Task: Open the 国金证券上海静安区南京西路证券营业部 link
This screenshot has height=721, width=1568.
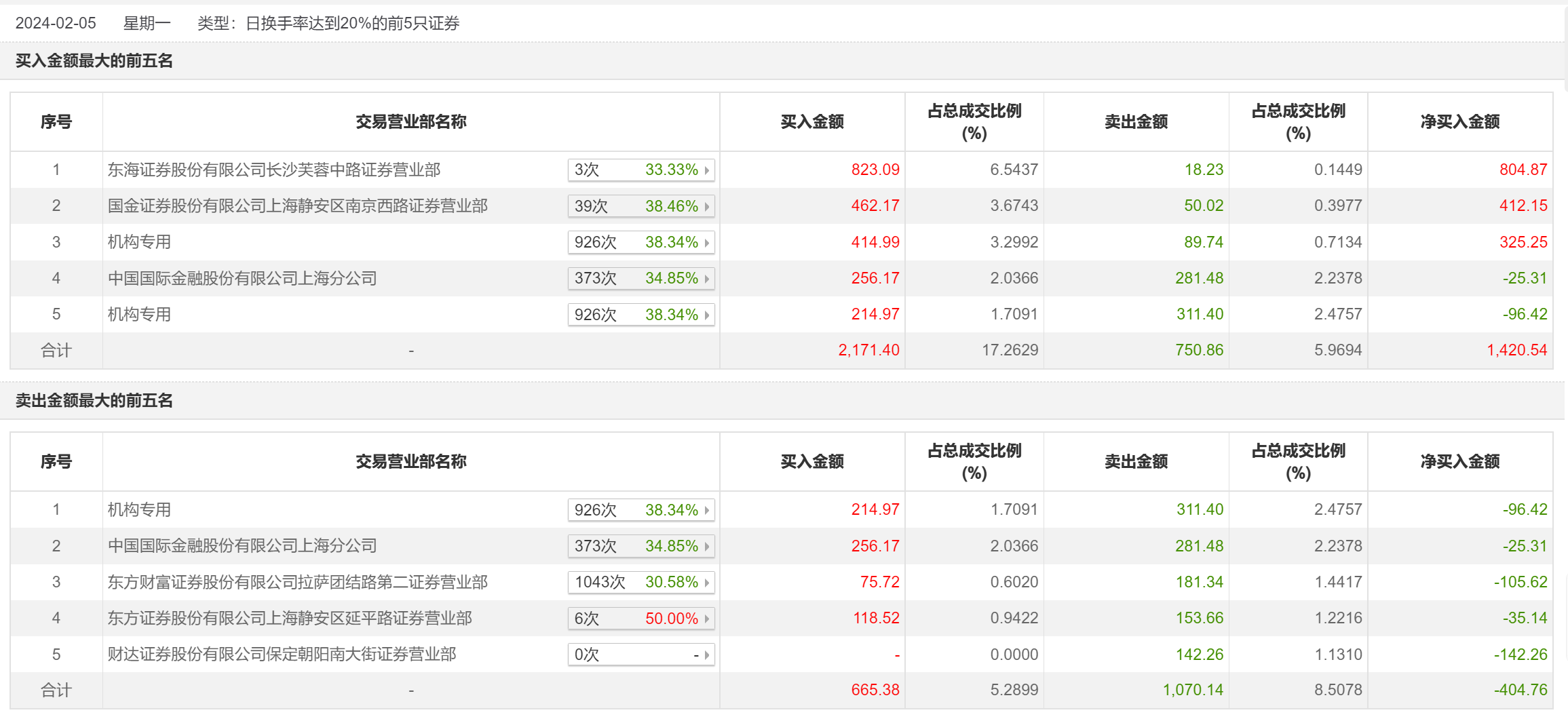Action: [x=297, y=206]
